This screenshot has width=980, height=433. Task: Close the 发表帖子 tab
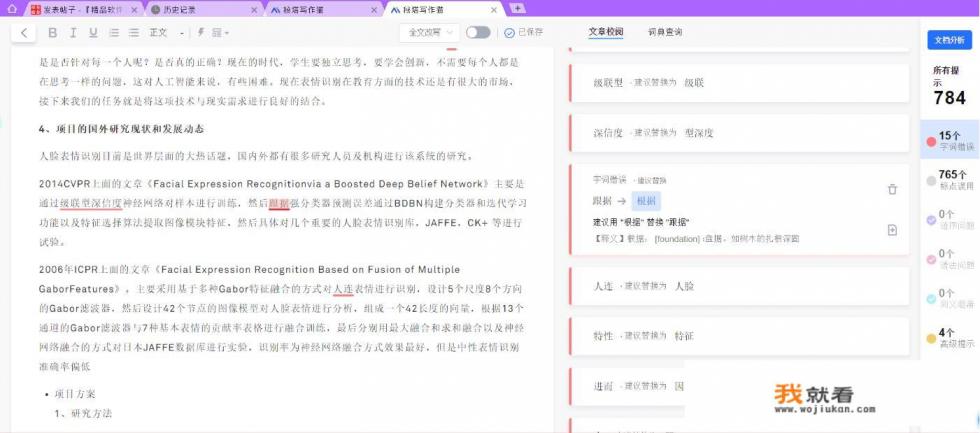coord(134,10)
